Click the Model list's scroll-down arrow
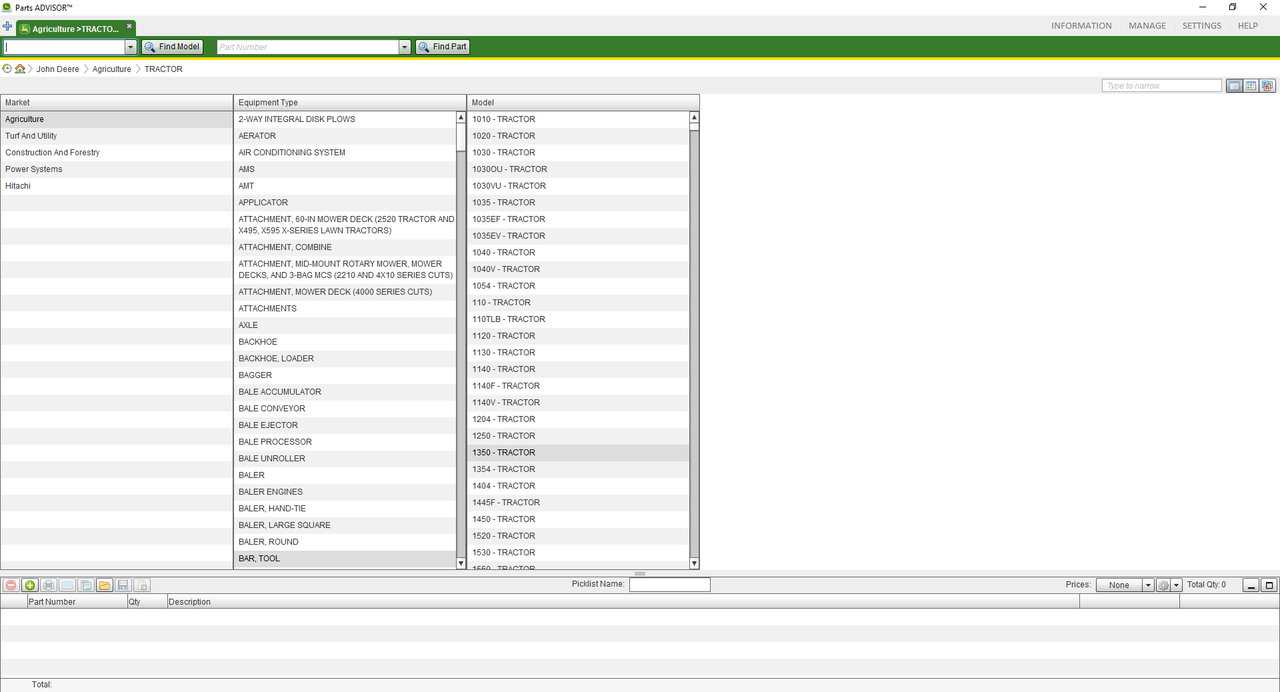The height and width of the screenshot is (692, 1280). [694, 563]
